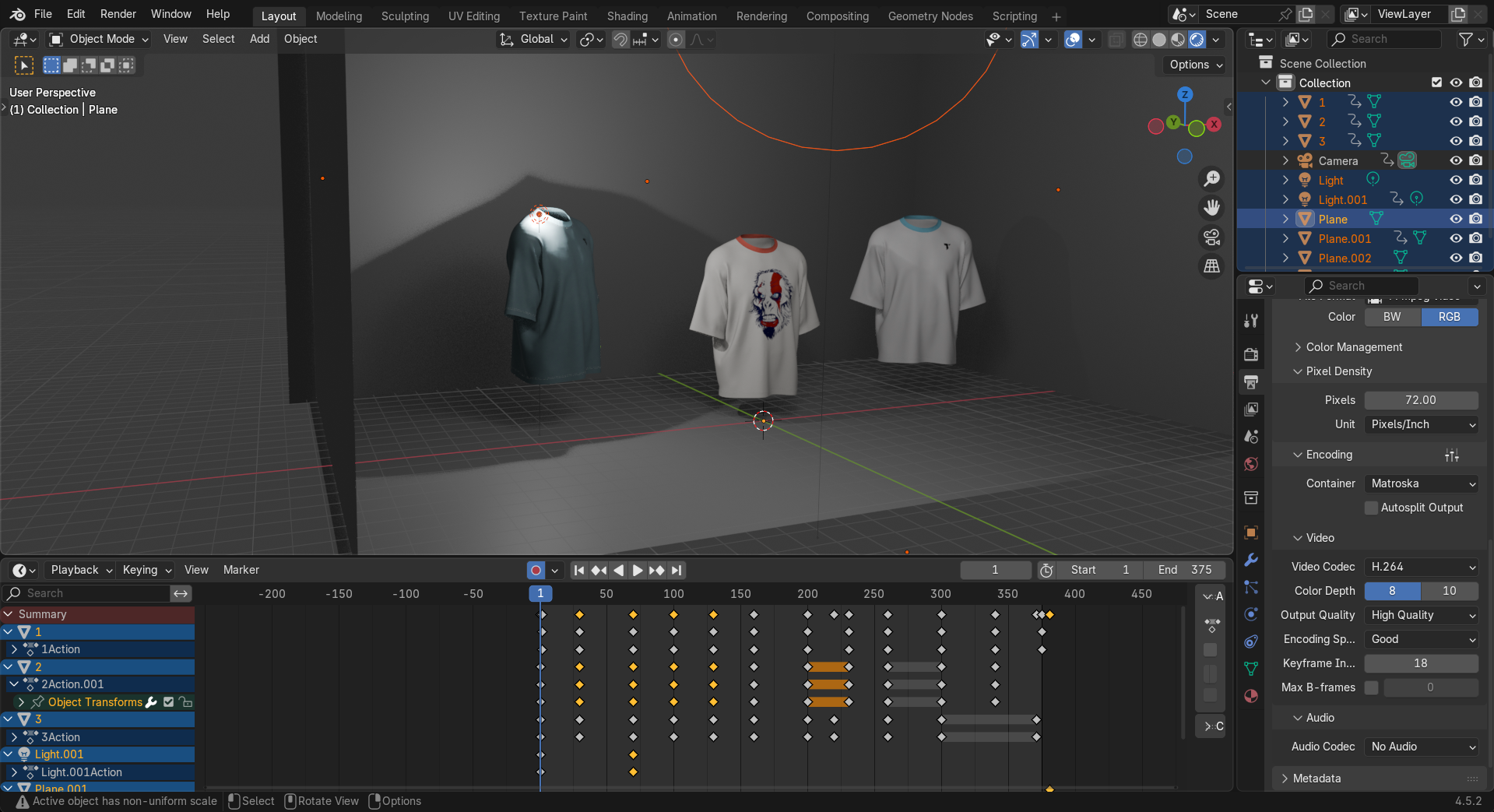
Task: Play animation forward
Action: (637, 570)
